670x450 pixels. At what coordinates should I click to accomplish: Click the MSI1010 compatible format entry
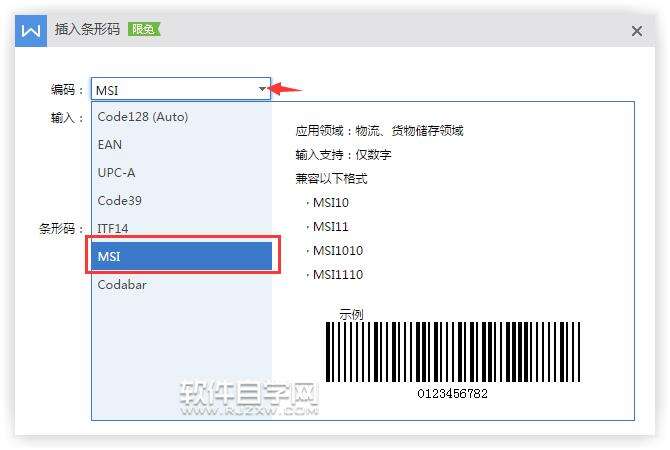(338, 250)
